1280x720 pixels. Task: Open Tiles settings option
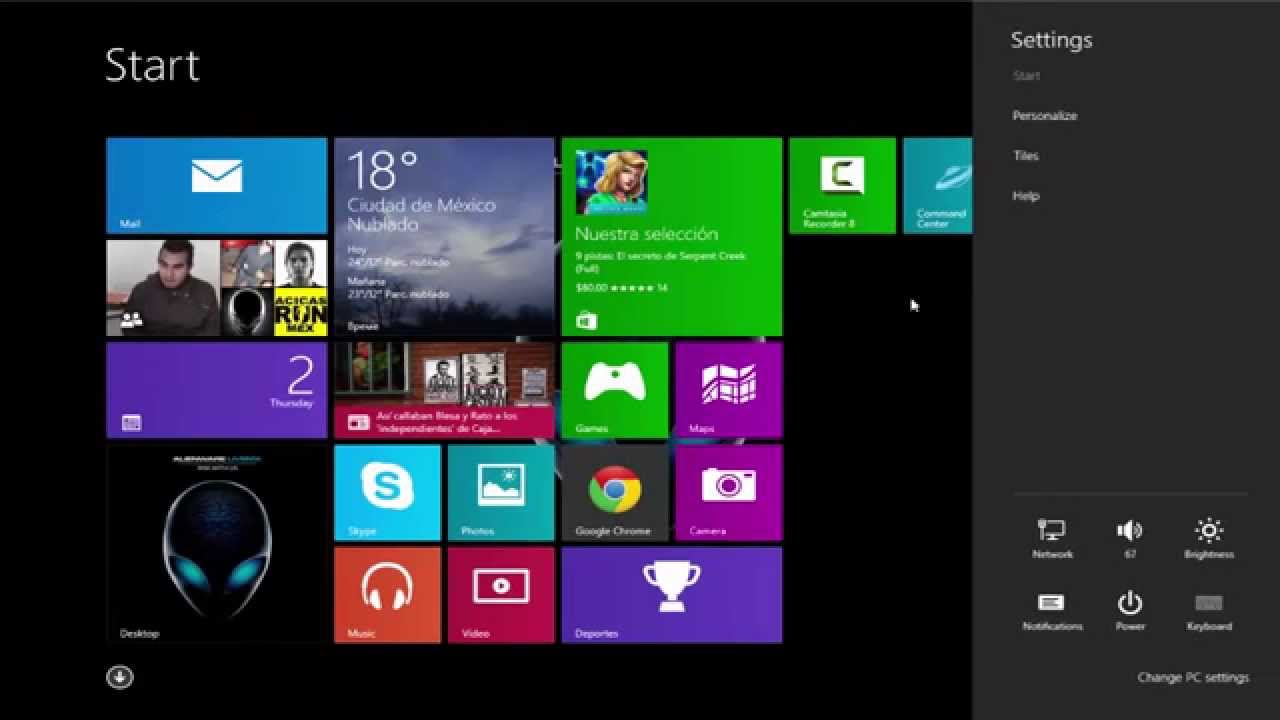tap(1025, 156)
